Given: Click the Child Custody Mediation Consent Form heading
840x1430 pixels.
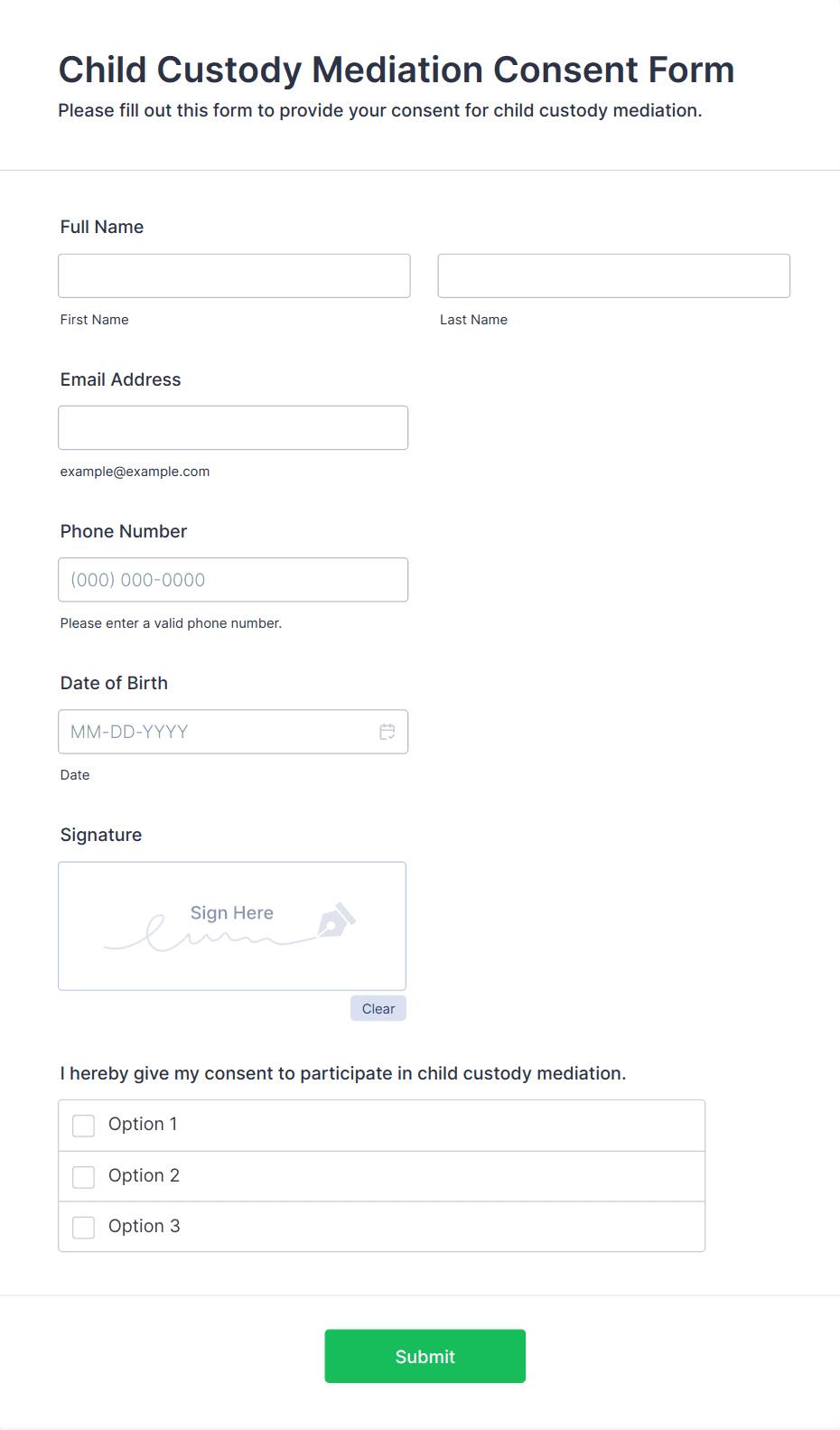Looking at the screenshot, I should [x=397, y=70].
